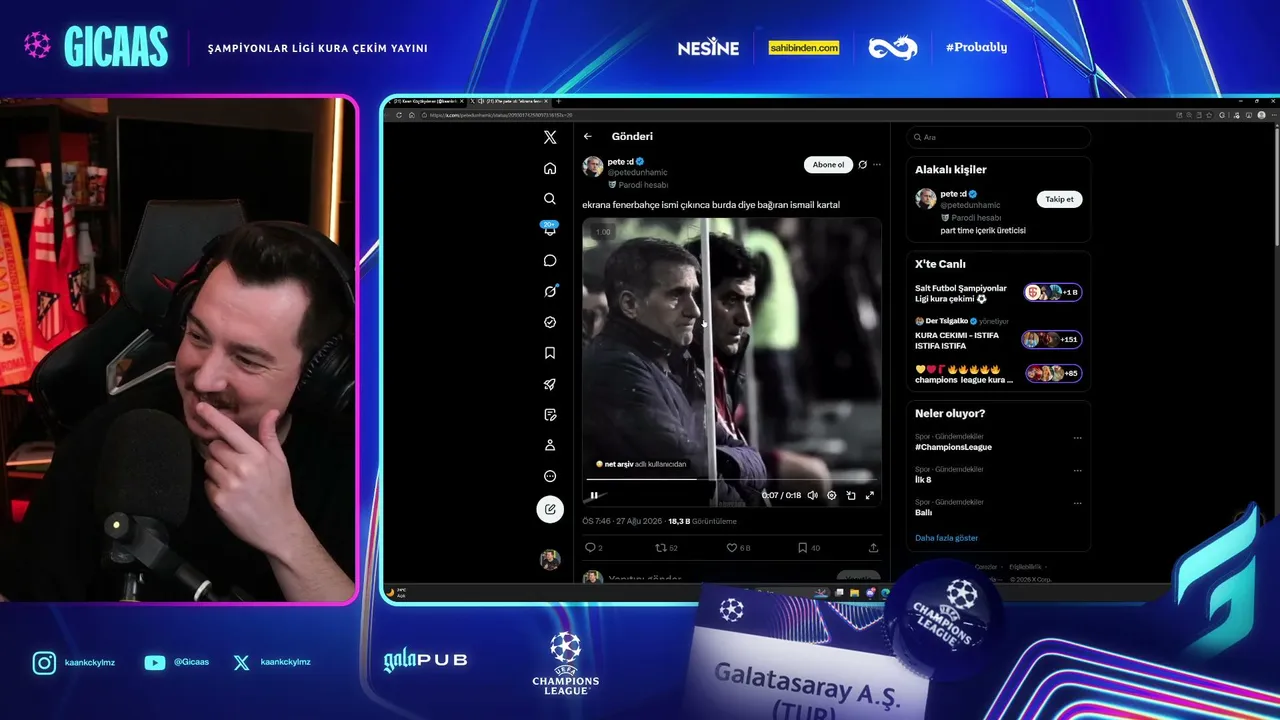Viewport: 1280px width, 720px height.
Task: Open the post's three-dot more menu
Action: (877, 165)
